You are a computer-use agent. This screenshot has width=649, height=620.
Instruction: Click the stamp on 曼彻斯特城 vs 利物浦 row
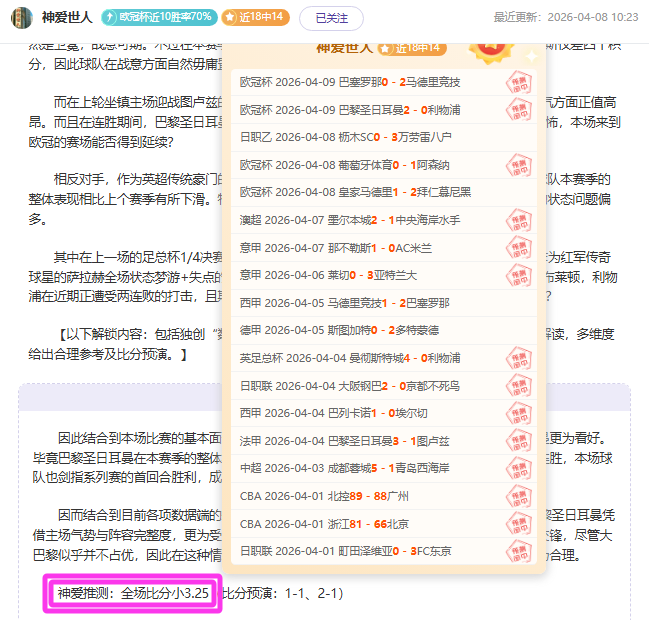pos(518,358)
